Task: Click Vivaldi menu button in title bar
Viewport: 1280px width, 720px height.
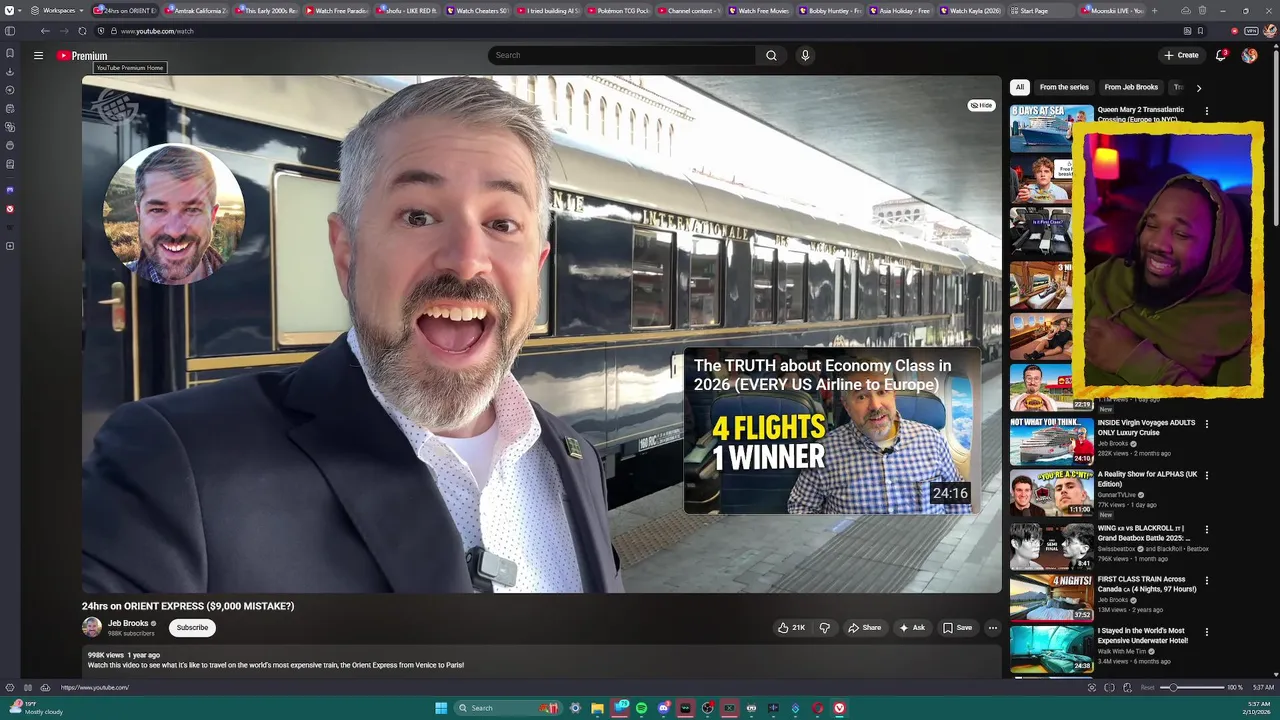Action: (8, 10)
